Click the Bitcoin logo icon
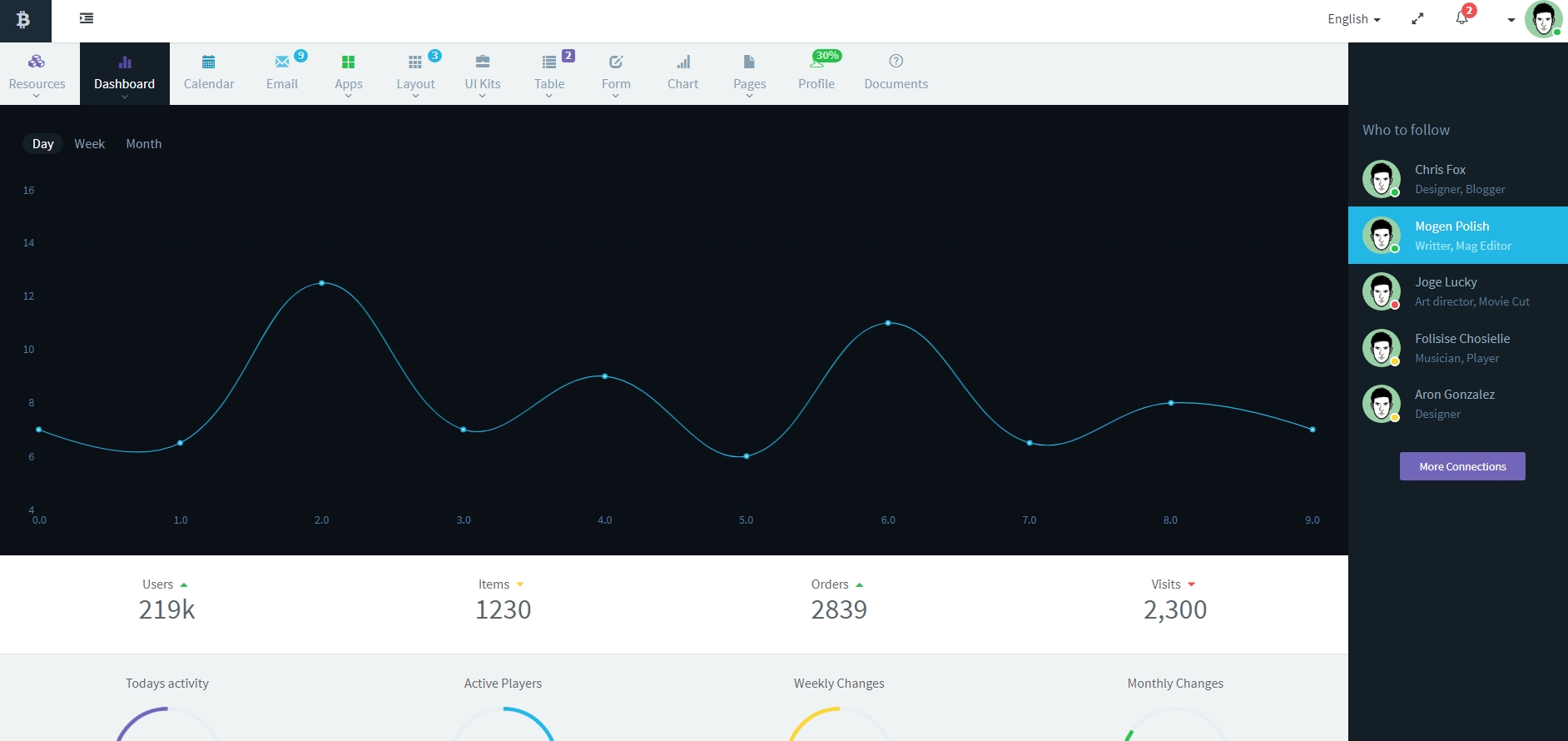Image resolution: width=1568 pixels, height=741 pixels. (x=23, y=19)
